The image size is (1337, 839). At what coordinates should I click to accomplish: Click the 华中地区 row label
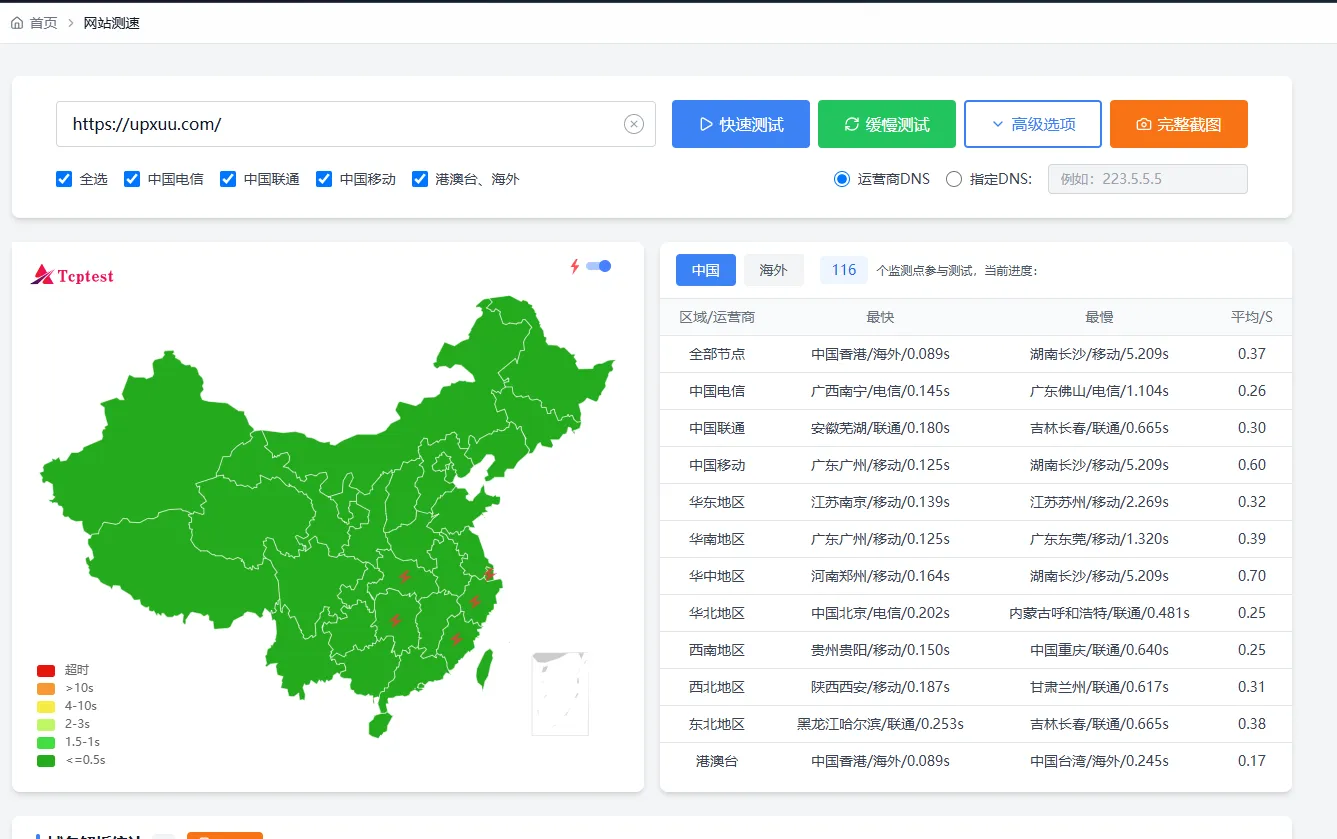[x=717, y=576]
